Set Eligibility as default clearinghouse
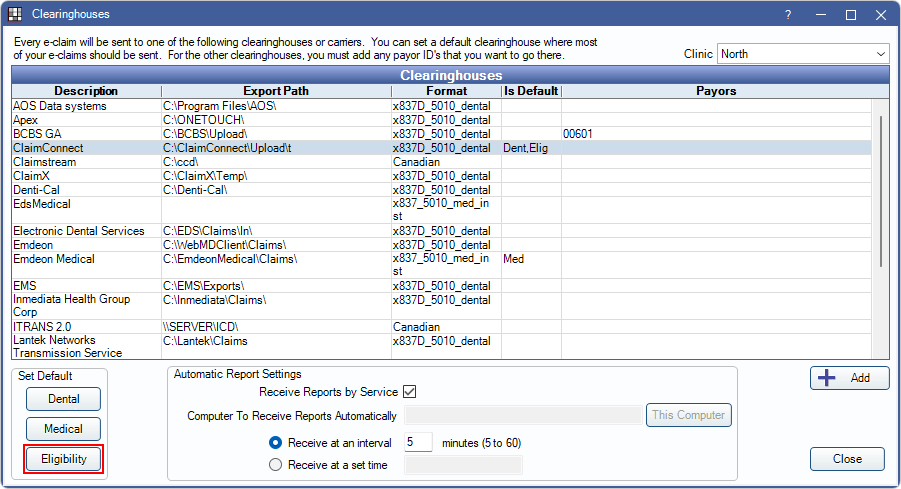 pos(63,459)
